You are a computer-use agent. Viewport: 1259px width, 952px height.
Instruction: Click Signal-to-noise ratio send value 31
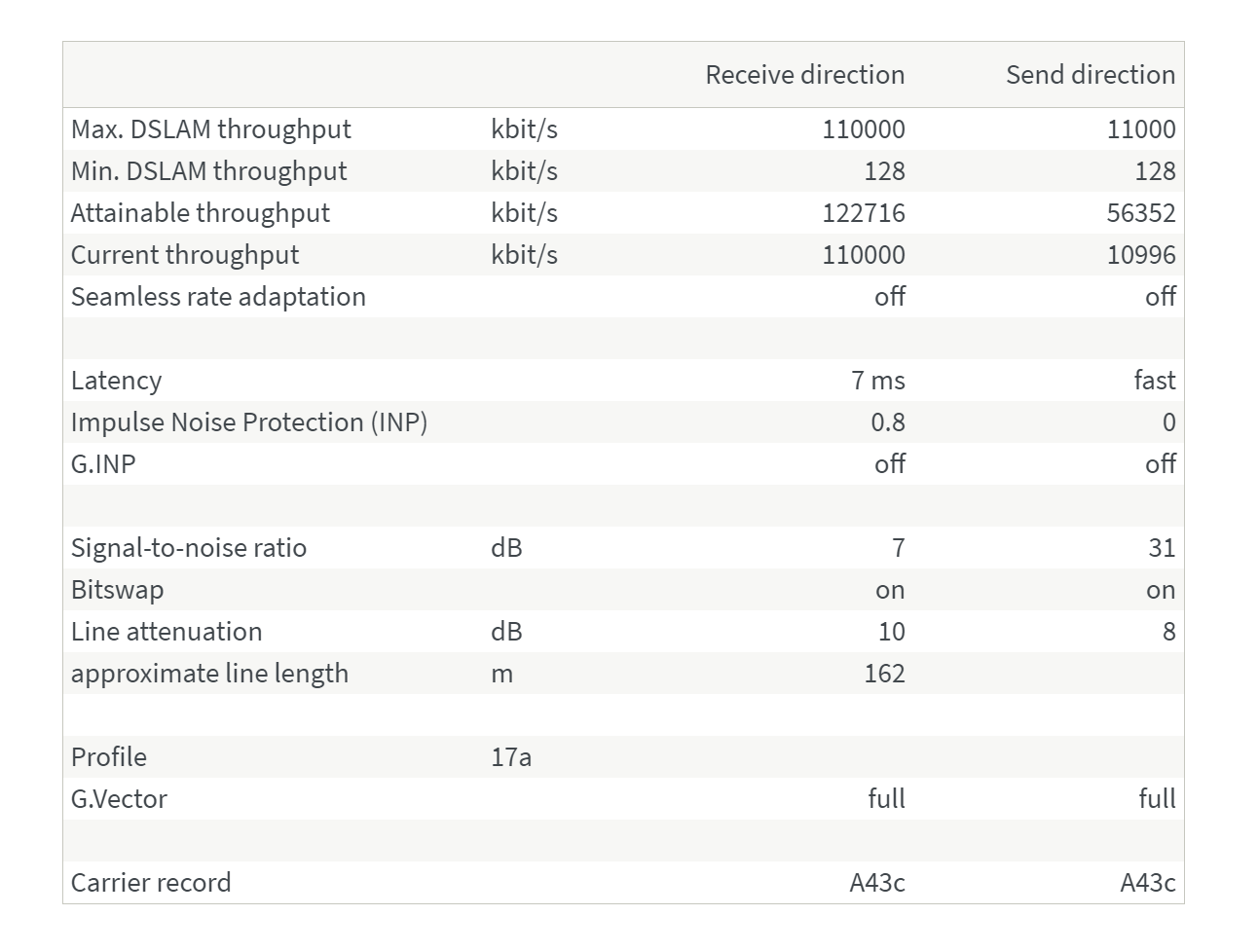click(1162, 548)
